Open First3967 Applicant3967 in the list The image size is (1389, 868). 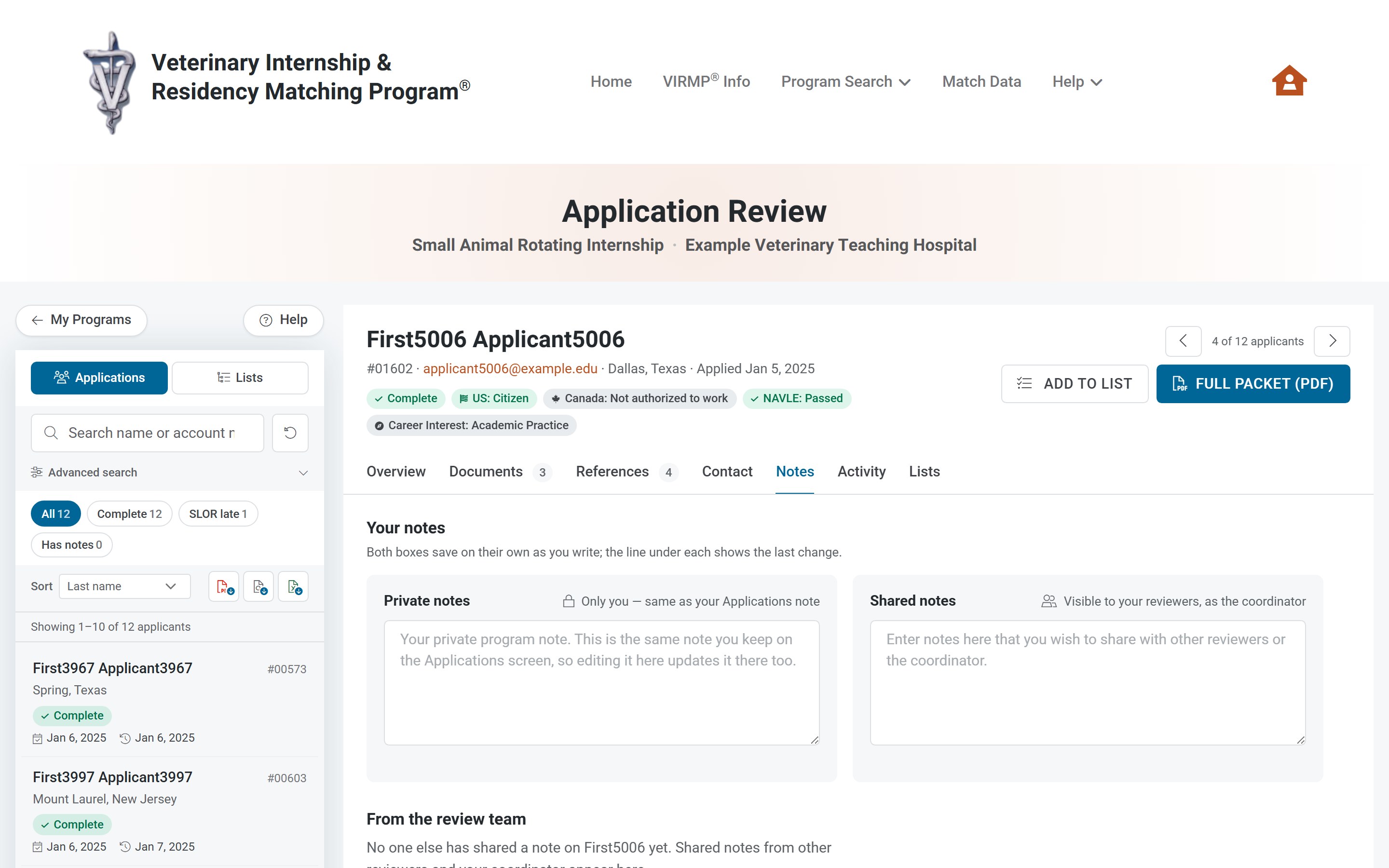pos(169,702)
